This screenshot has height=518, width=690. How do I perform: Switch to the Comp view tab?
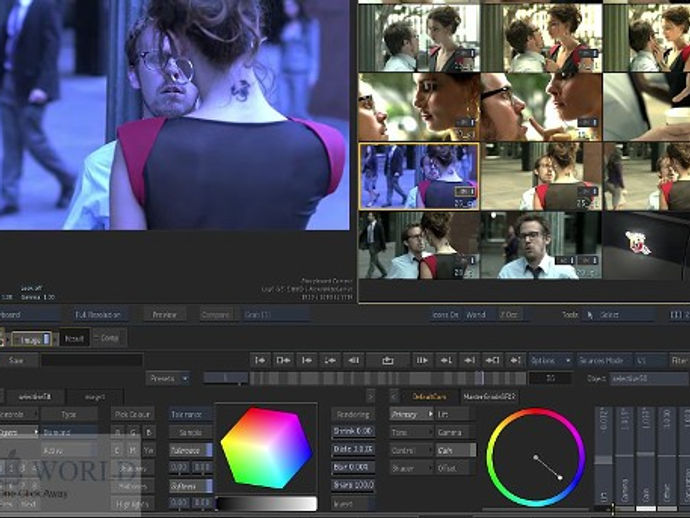click(x=109, y=338)
